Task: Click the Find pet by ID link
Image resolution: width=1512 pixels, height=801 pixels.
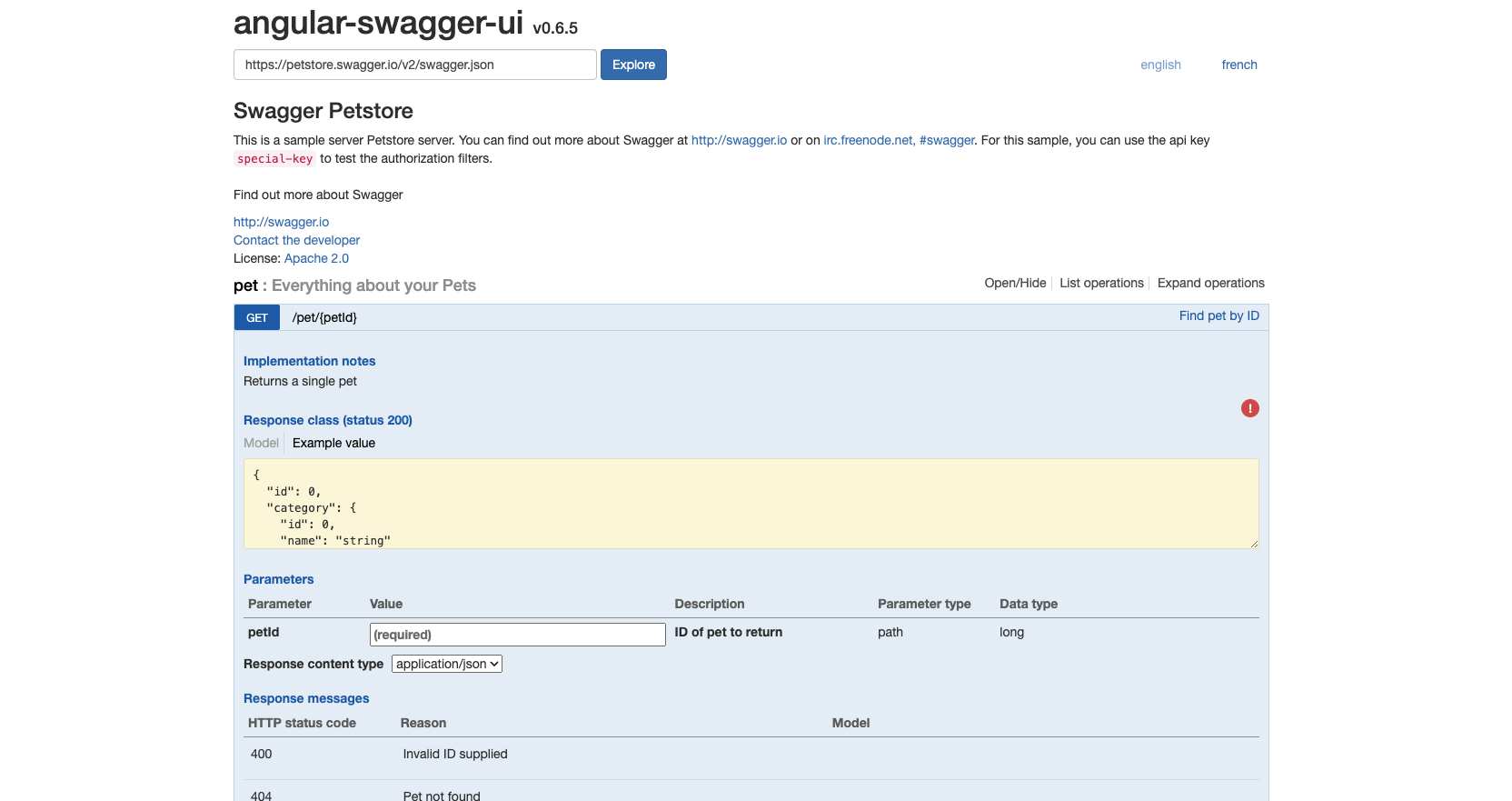Action: [1219, 315]
